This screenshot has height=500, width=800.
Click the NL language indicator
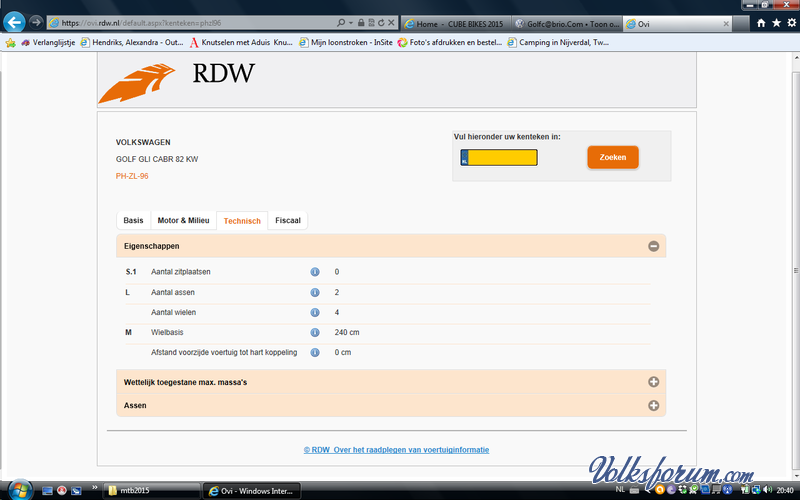coord(620,489)
